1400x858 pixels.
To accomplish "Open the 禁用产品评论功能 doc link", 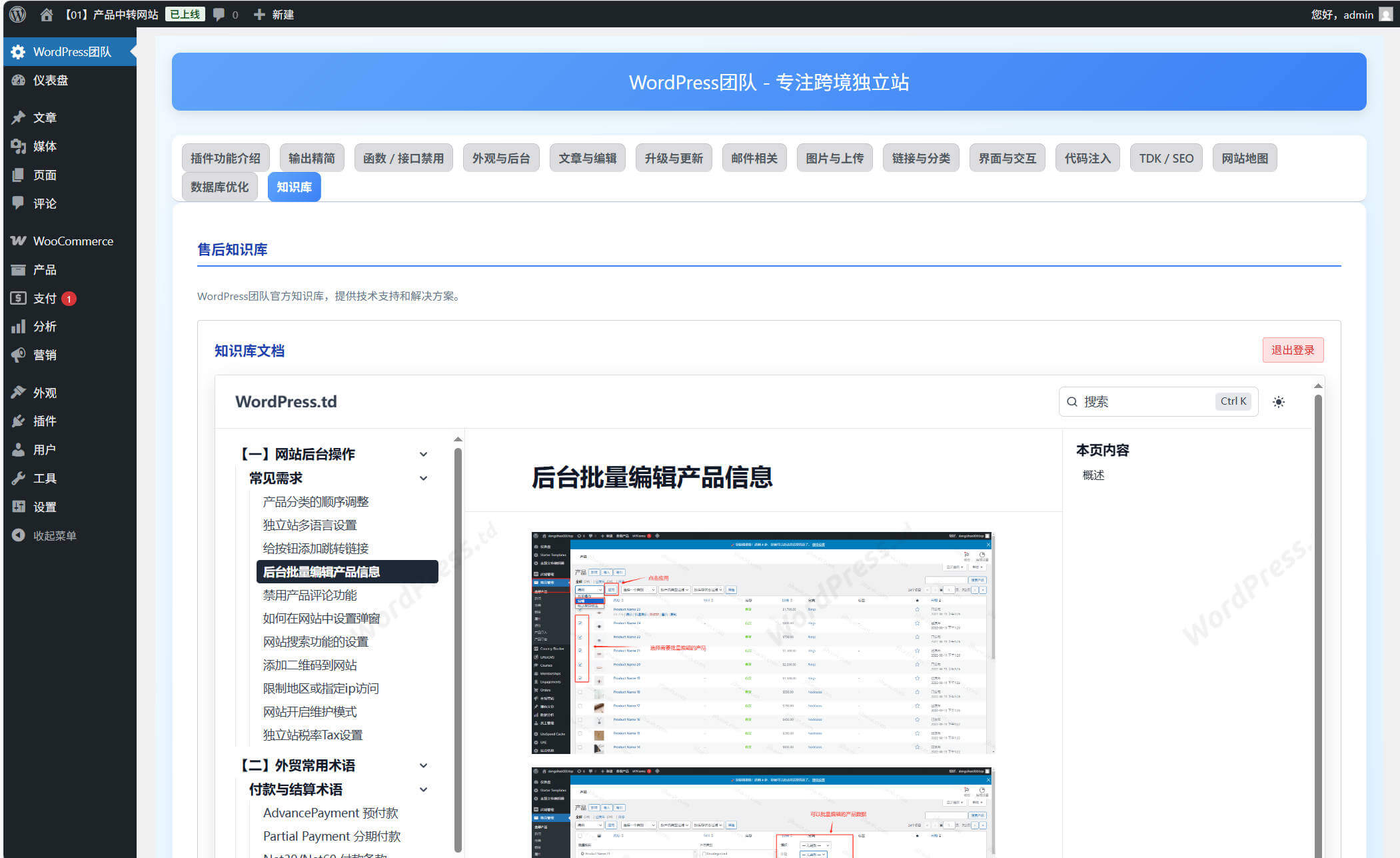I will click(x=310, y=595).
